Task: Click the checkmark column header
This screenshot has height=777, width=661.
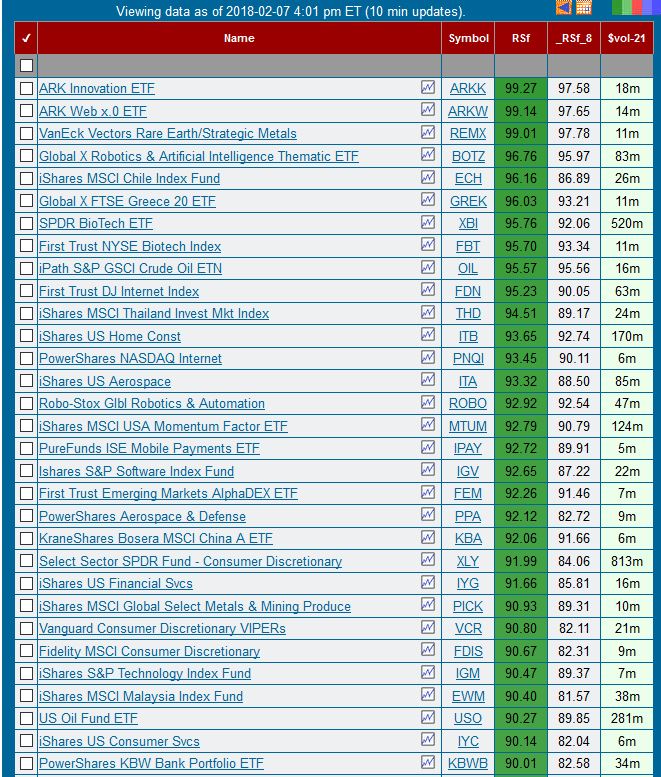Action: pyautogui.click(x=26, y=38)
